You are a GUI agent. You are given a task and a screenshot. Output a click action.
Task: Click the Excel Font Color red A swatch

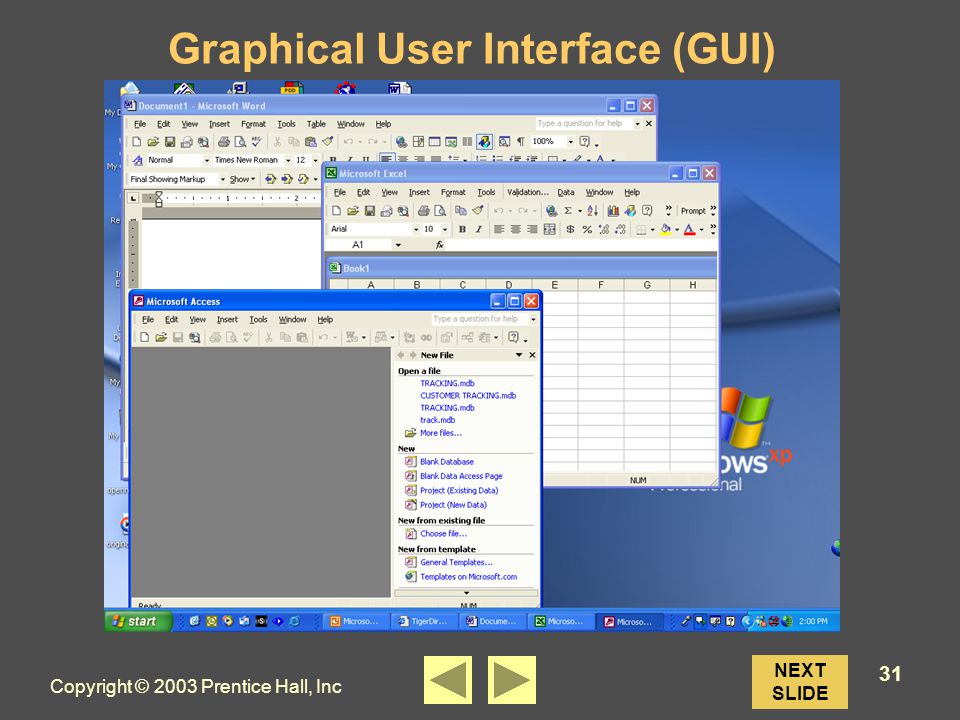(689, 229)
